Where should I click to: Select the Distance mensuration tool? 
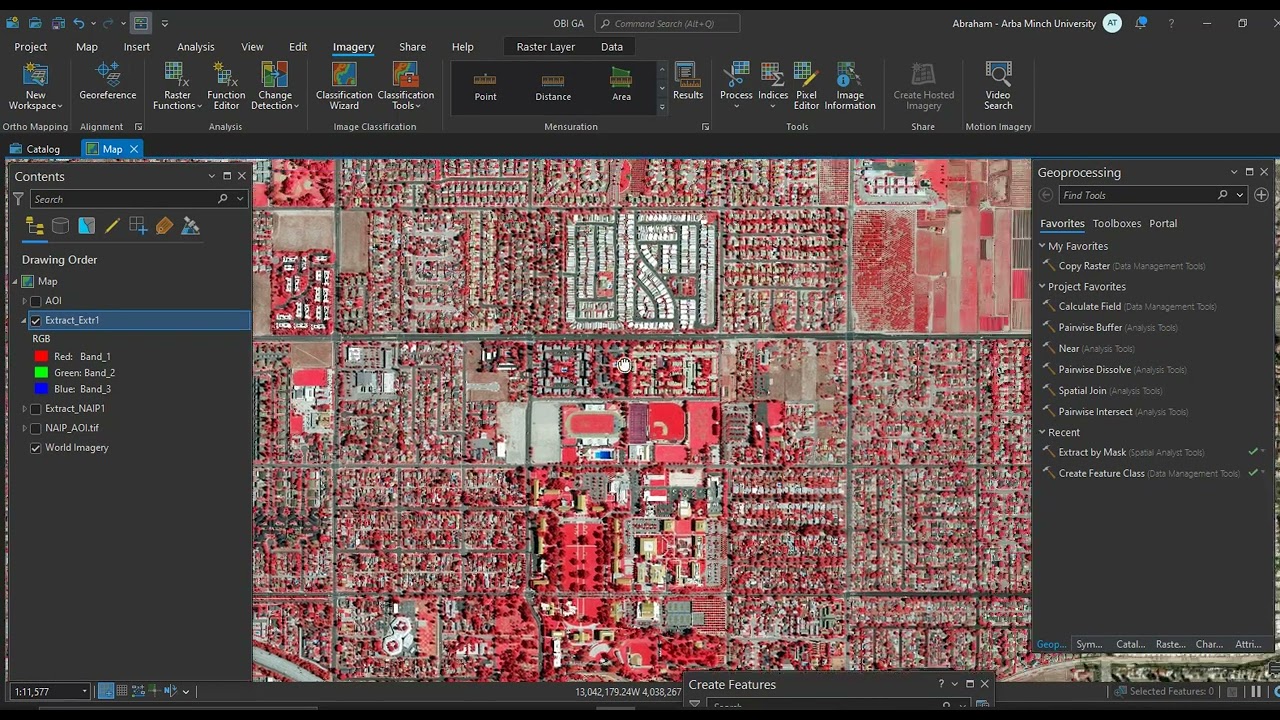tap(553, 87)
